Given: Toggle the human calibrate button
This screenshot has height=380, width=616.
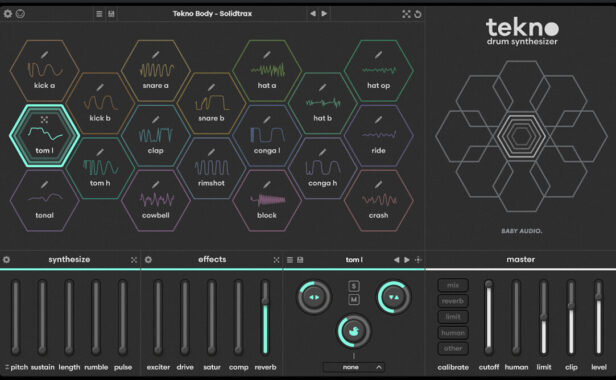Looking at the screenshot, I should (453, 333).
